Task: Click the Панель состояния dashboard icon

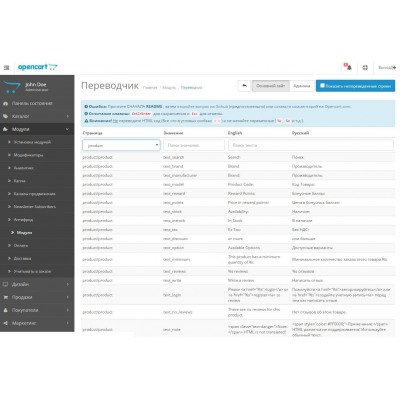Action: point(5,103)
